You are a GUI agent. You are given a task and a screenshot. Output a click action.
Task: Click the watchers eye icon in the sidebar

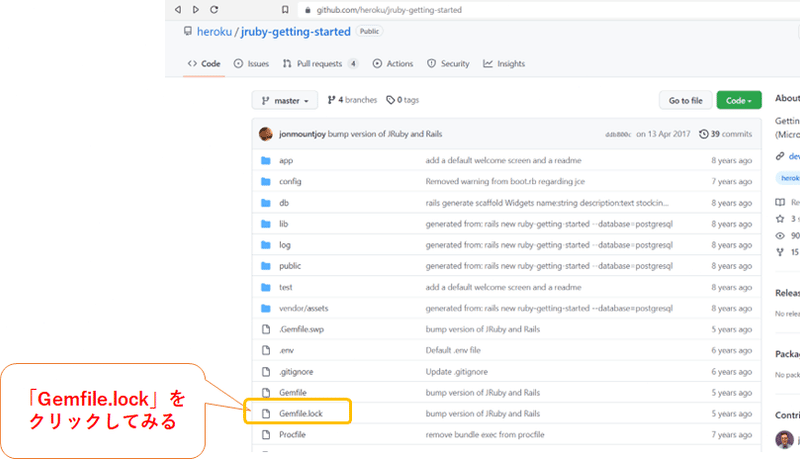(x=780, y=236)
